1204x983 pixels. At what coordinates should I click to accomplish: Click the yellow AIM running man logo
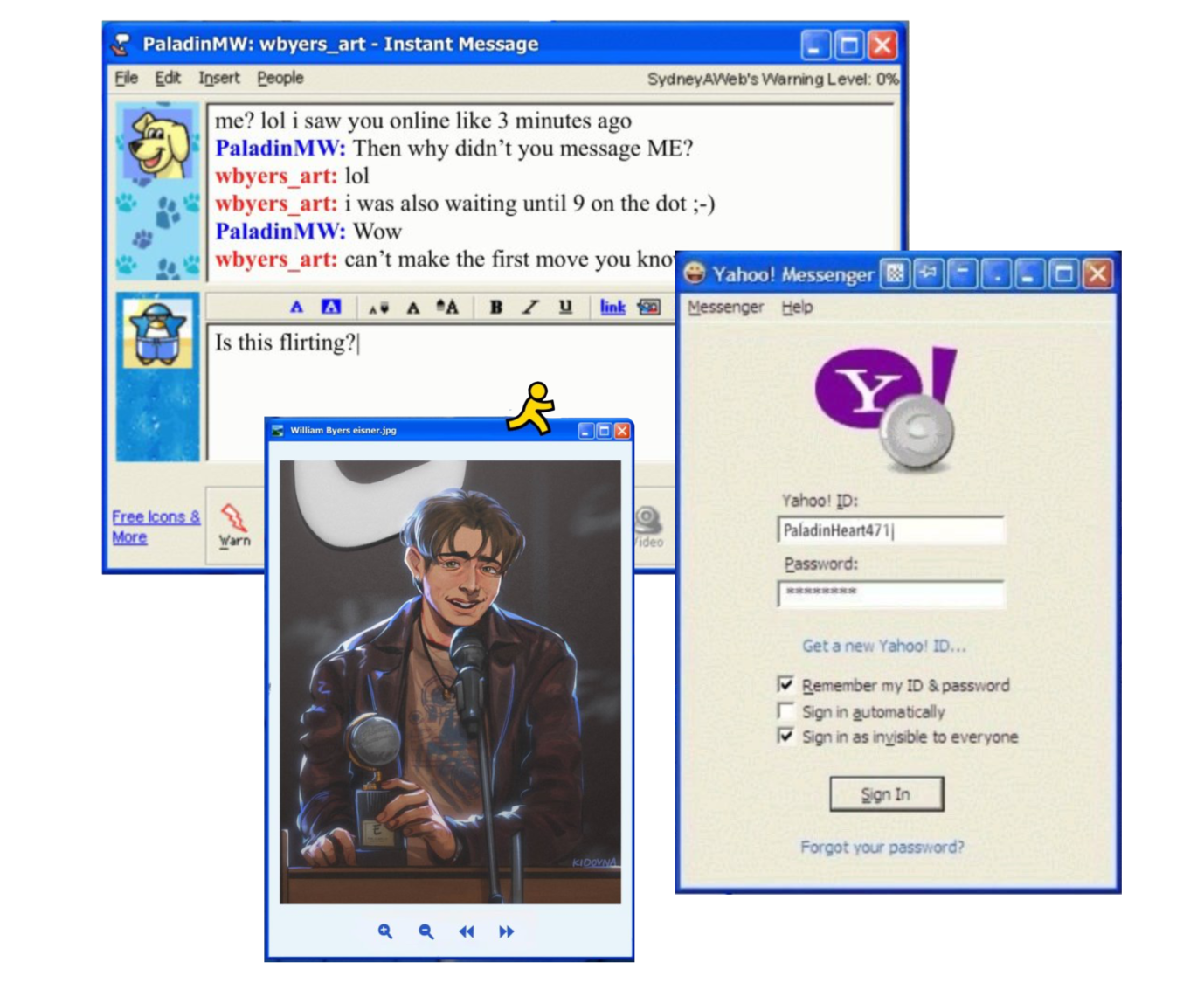[530, 408]
